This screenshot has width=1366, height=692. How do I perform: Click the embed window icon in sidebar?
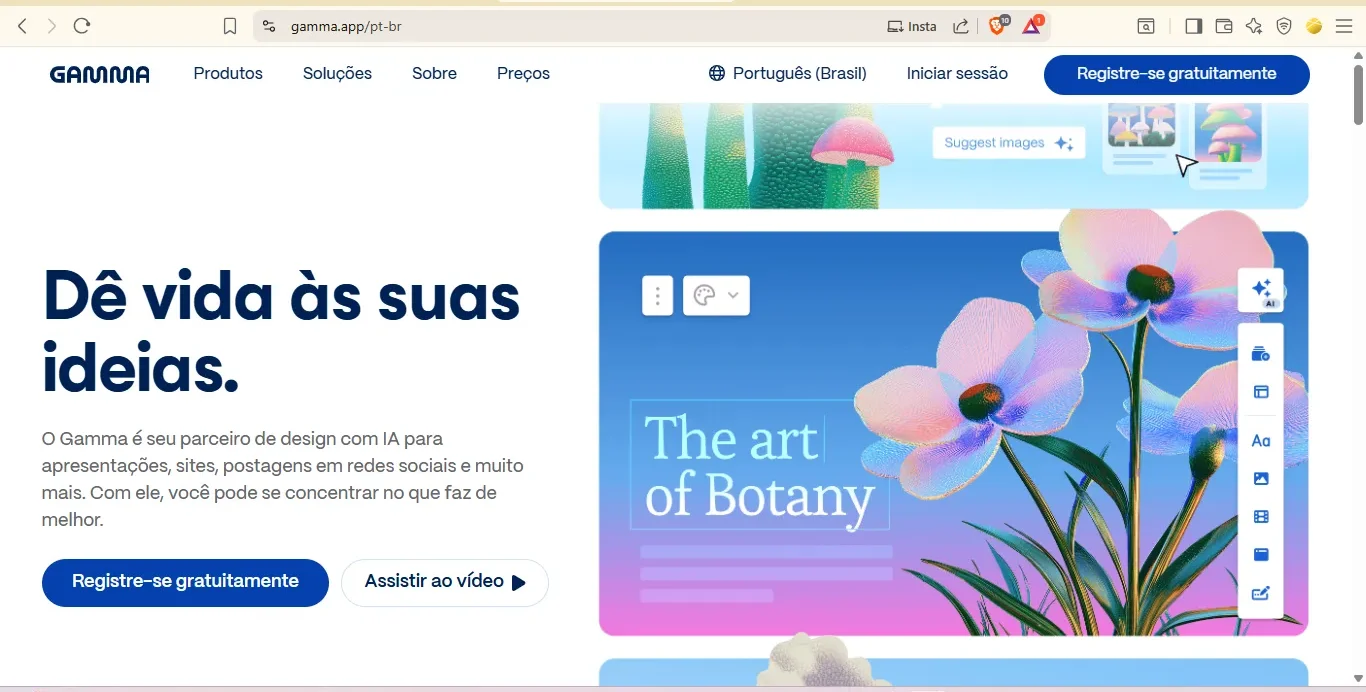pos(1261,555)
